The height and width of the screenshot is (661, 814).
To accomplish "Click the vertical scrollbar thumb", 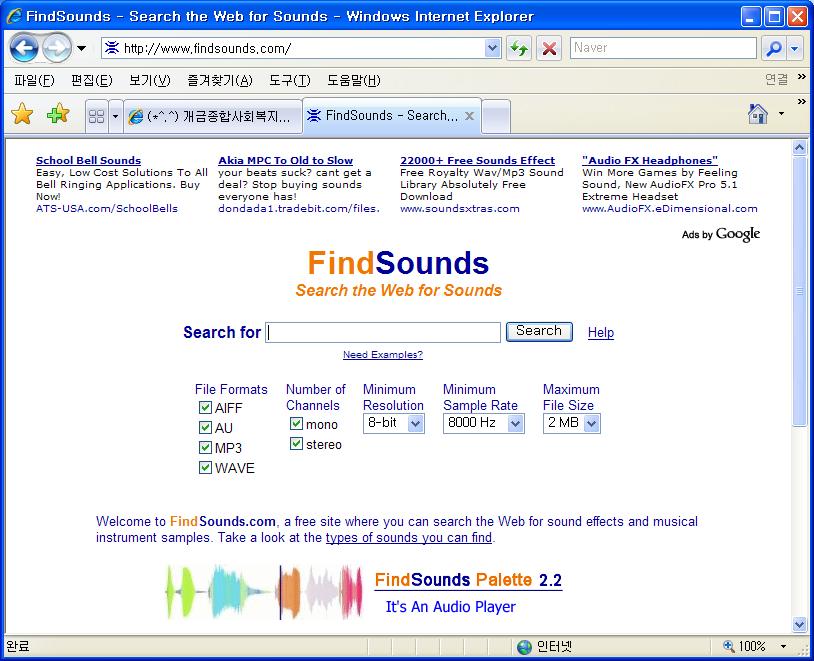I will tap(799, 291).
